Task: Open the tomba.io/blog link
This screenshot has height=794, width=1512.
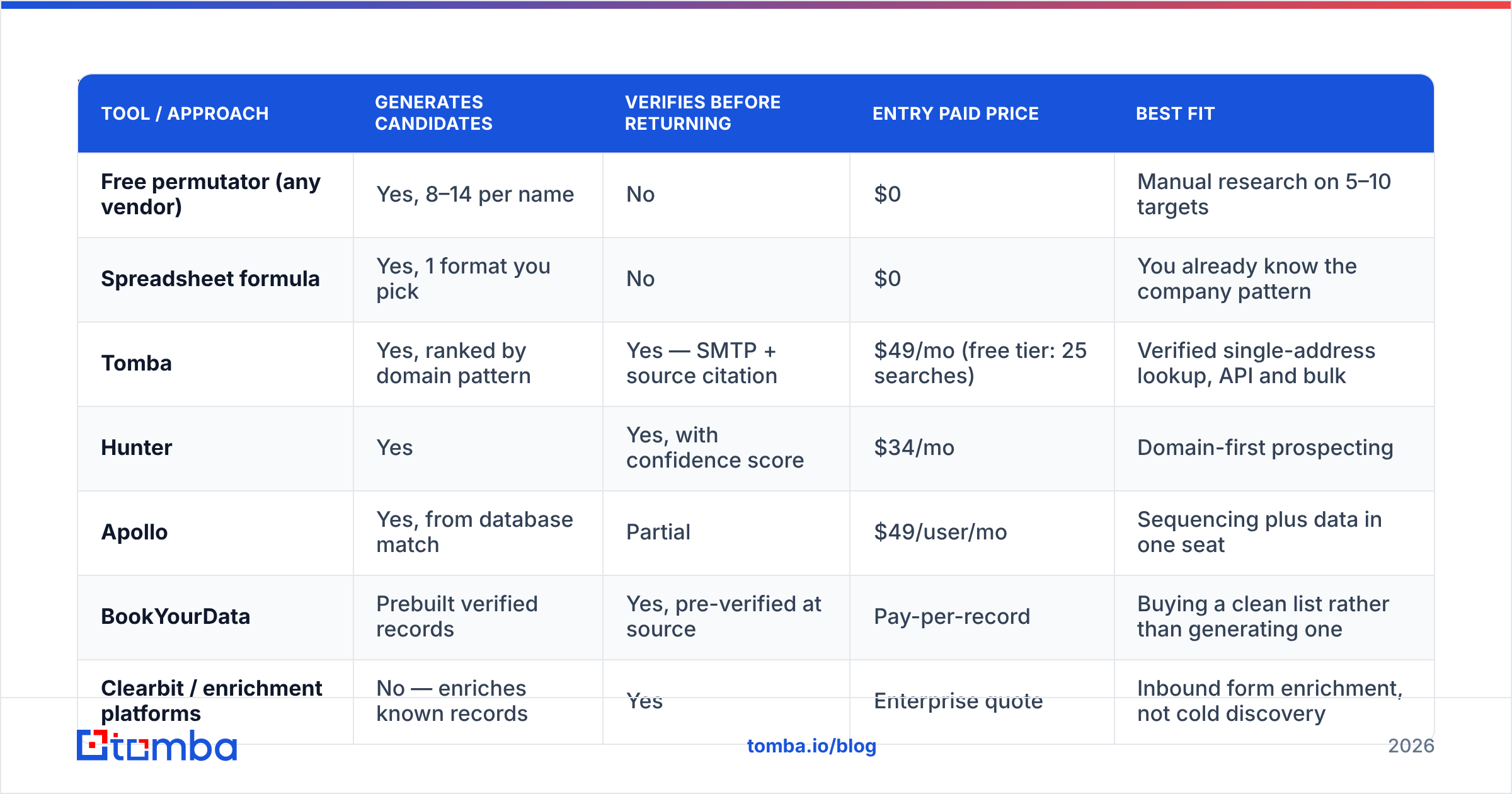Action: tap(811, 746)
